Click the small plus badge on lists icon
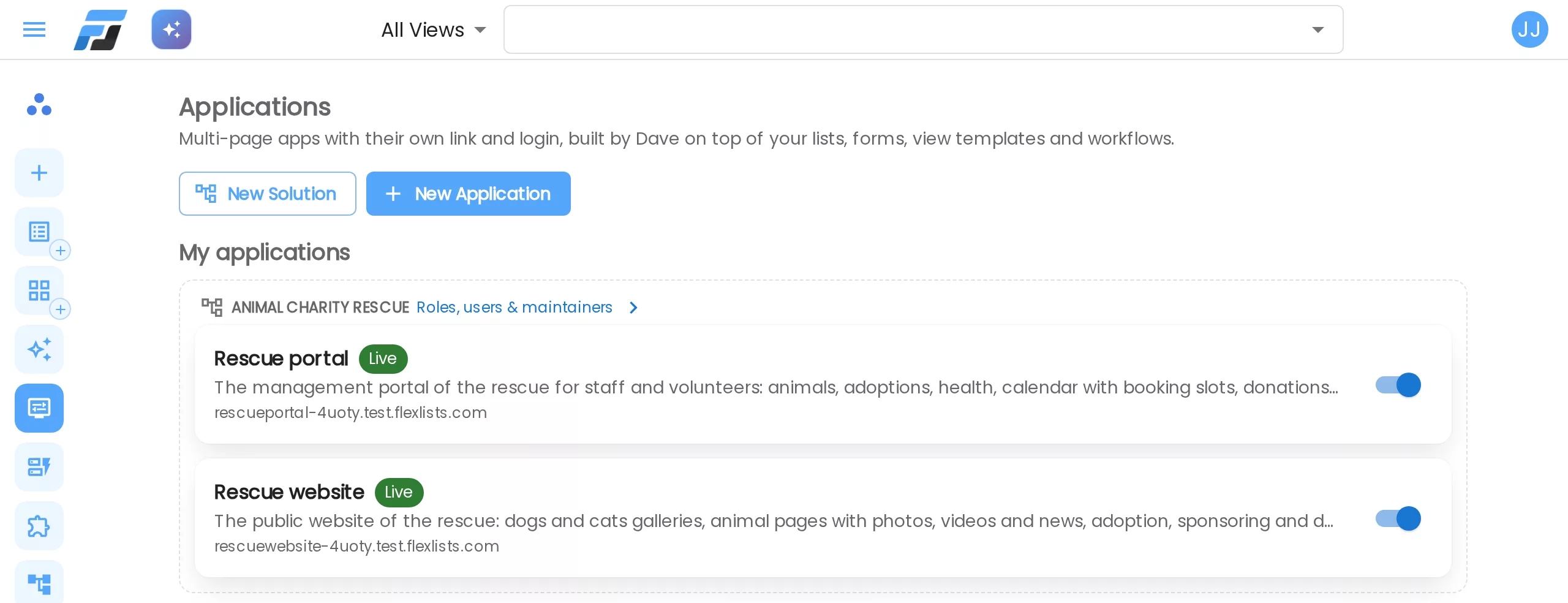Screen dimensions: 1568x603 [60, 251]
